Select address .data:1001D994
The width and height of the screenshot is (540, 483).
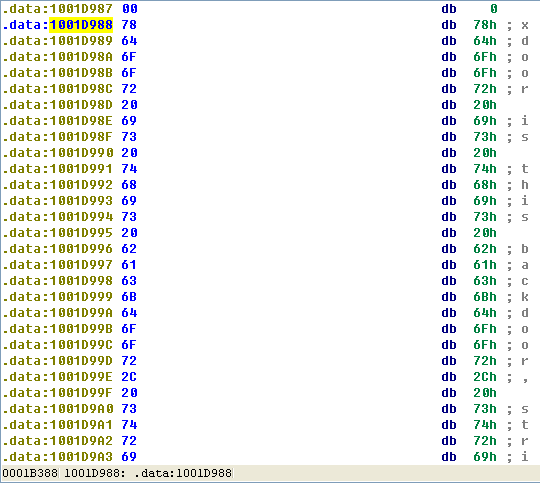58,217
